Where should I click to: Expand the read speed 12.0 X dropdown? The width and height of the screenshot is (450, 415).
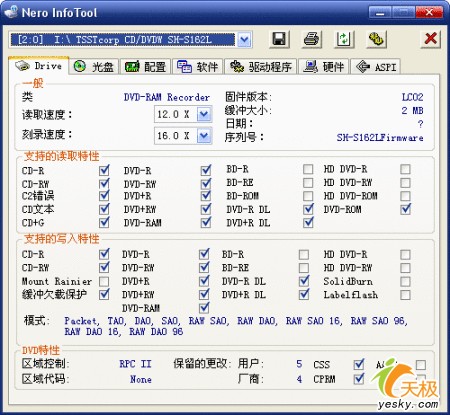tap(204, 114)
